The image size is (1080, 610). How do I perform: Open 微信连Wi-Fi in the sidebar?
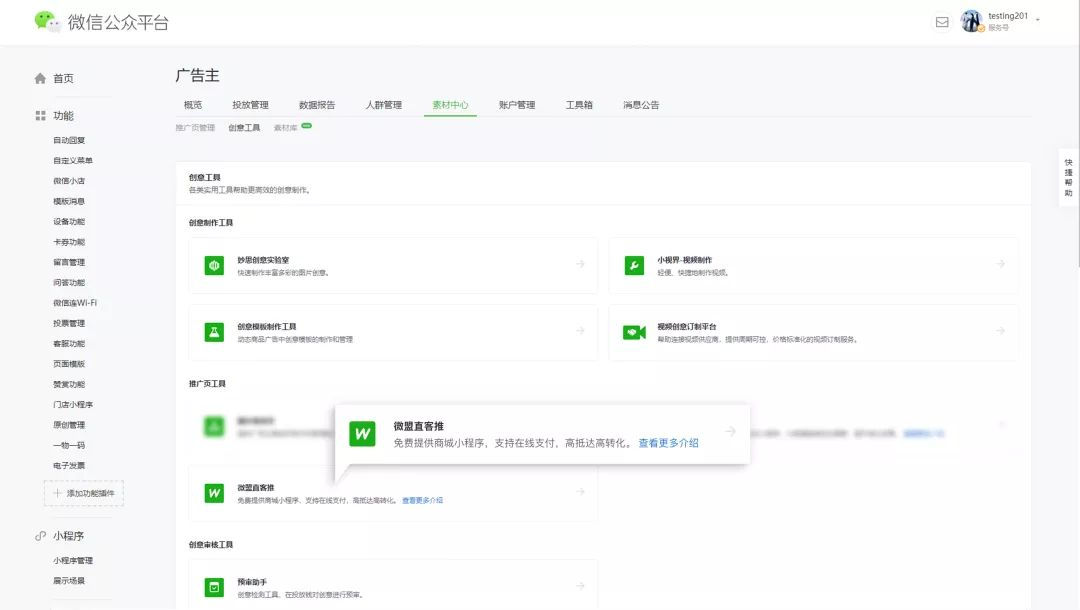tap(75, 302)
